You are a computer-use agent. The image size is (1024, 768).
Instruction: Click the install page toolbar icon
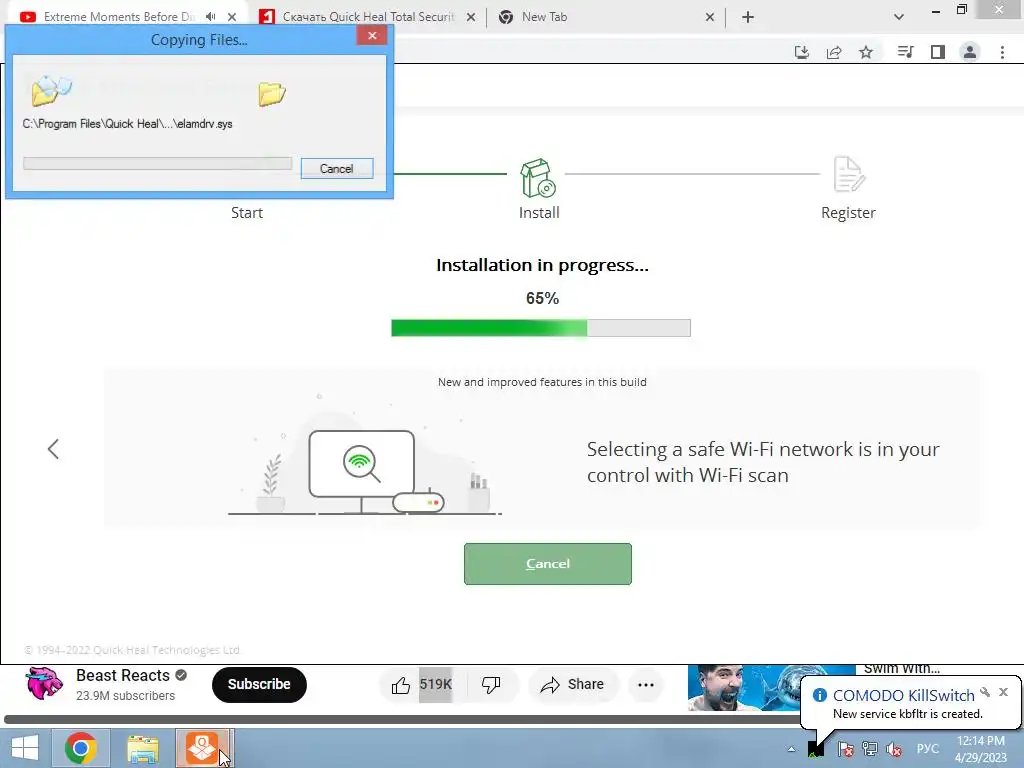click(802, 52)
